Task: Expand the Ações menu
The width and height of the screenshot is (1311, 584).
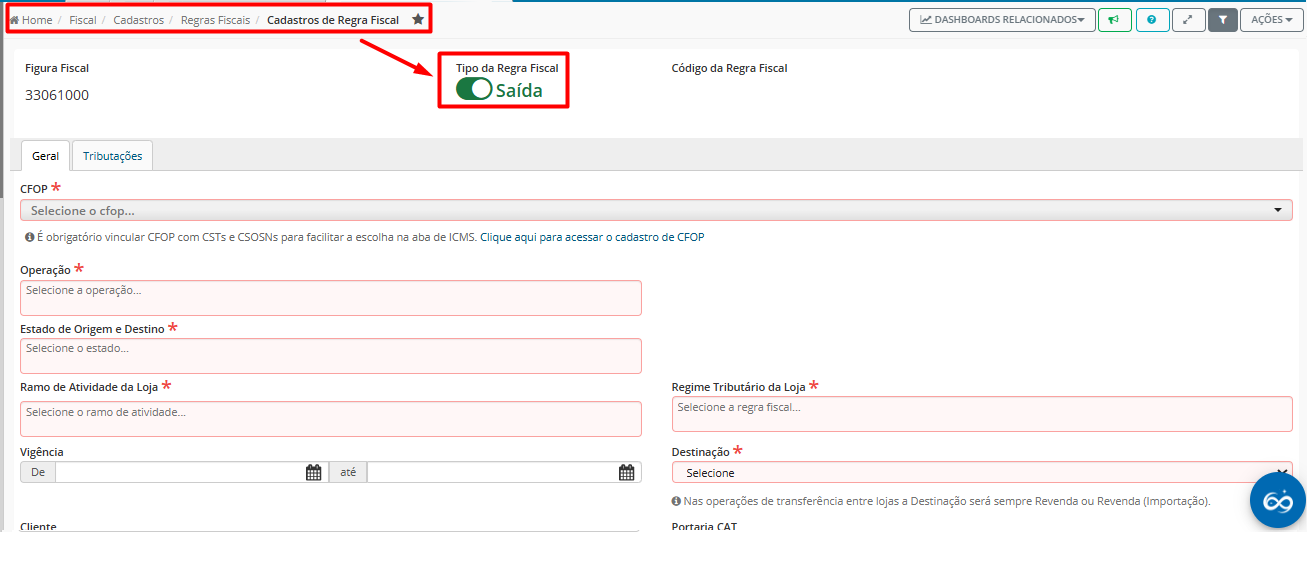Action: pyautogui.click(x=1271, y=20)
